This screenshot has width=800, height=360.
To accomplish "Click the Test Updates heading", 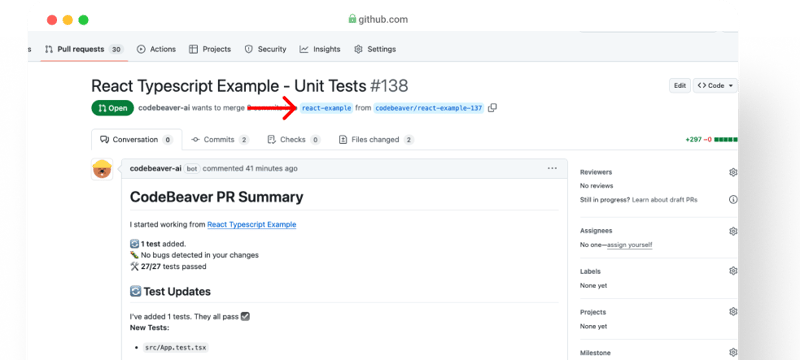I will (177, 292).
